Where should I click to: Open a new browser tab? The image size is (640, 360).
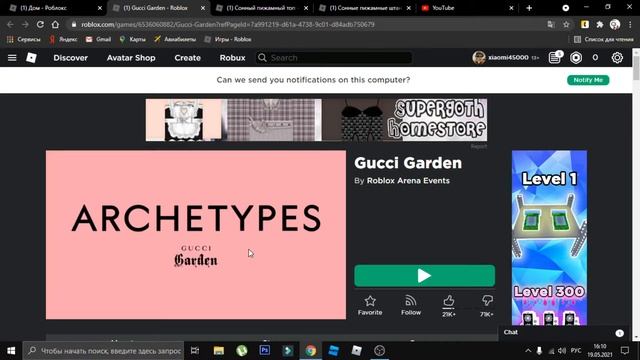point(529,8)
